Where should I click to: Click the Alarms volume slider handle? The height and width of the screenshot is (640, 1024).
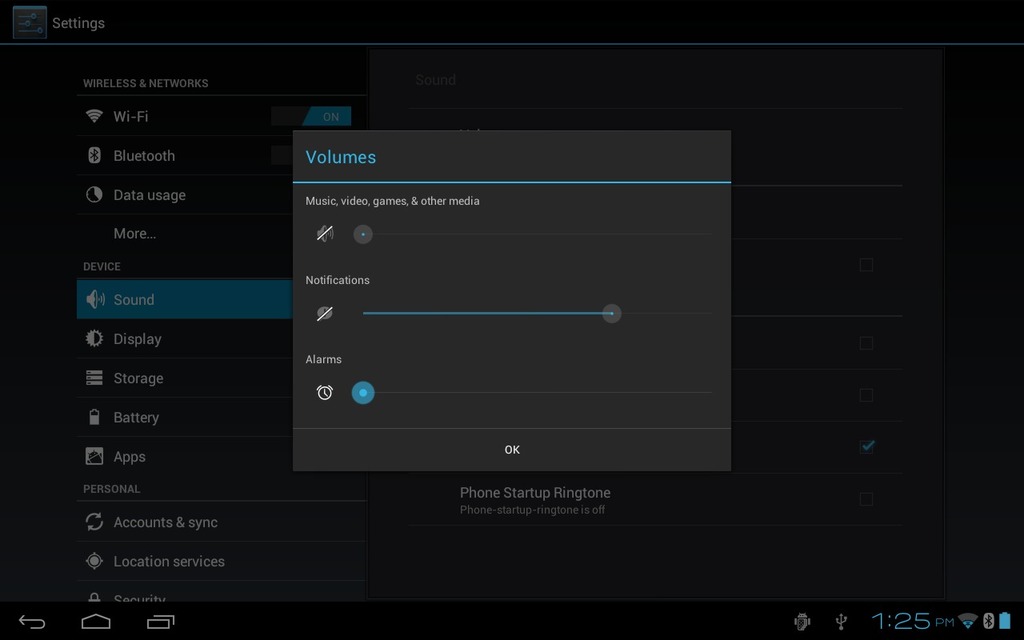(x=363, y=392)
